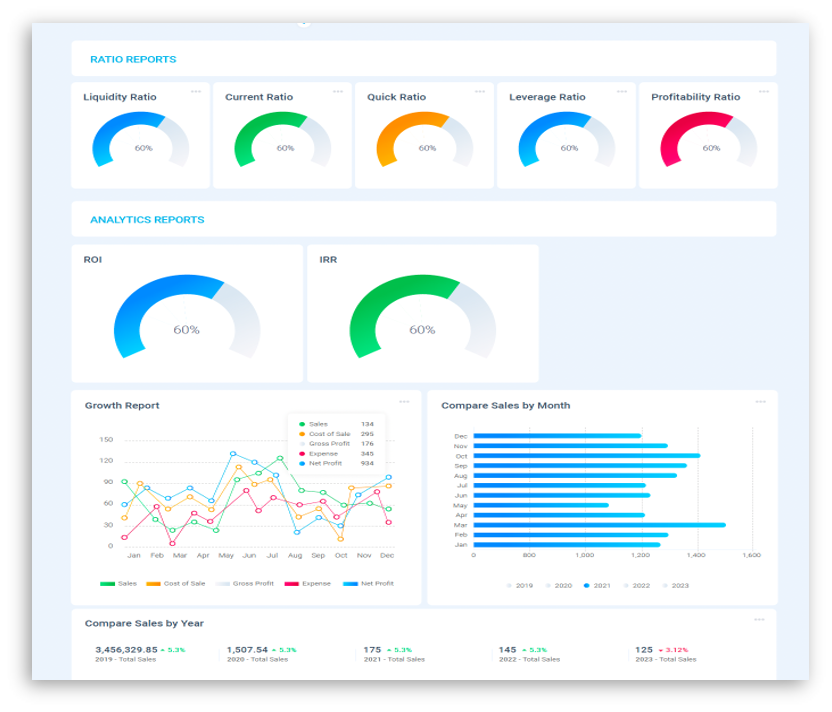Open the Growth Report options menu
This screenshot has width=832, height=712.
(403, 400)
